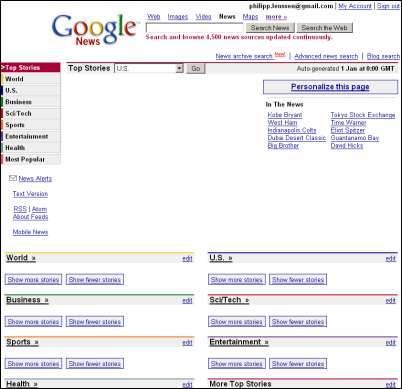Image resolution: width=402 pixels, height=389 pixels.
Task: Open My Account link
Action: [355, 6]
